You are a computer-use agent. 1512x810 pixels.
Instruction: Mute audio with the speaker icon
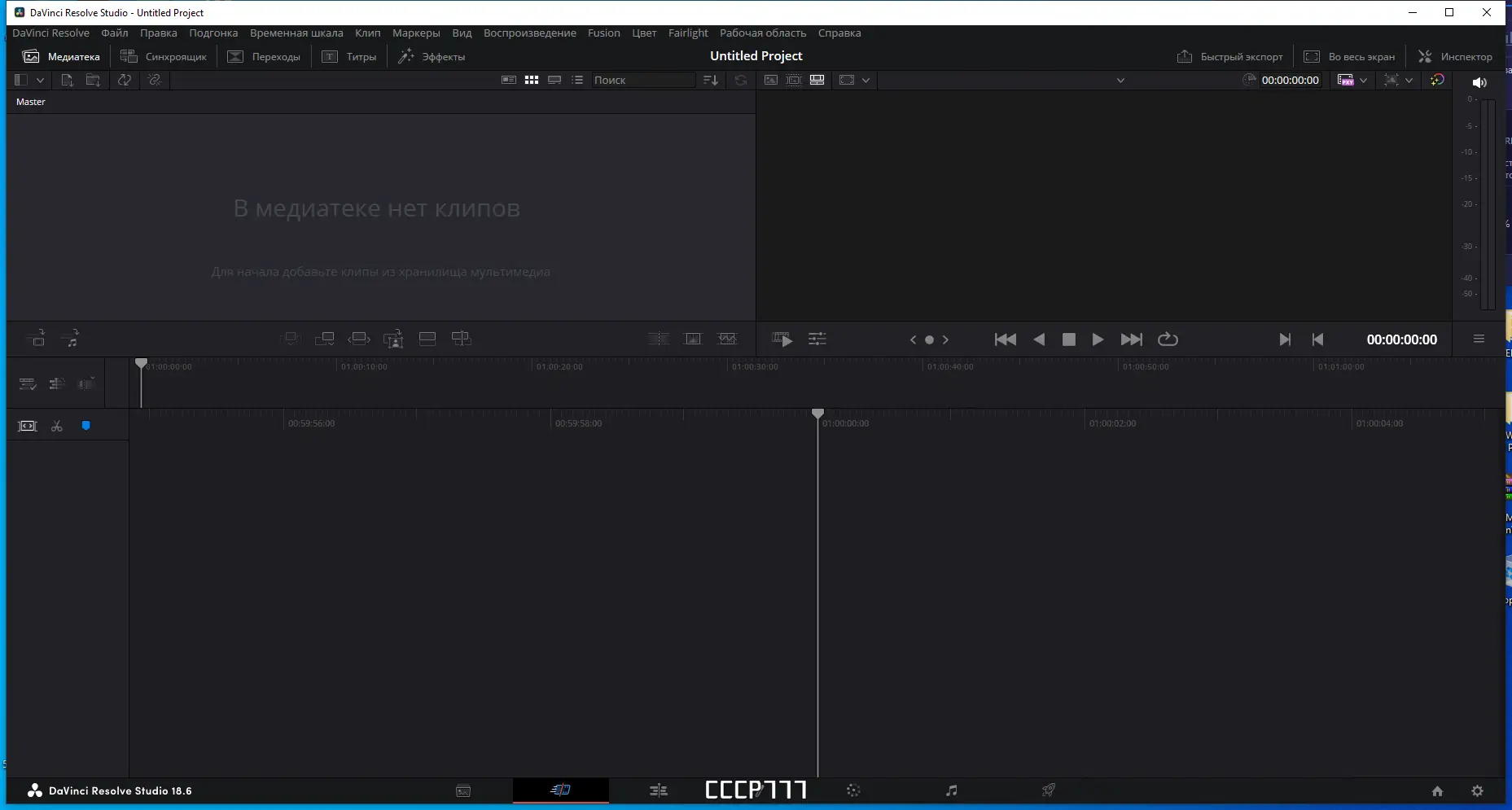[1479, 82]
